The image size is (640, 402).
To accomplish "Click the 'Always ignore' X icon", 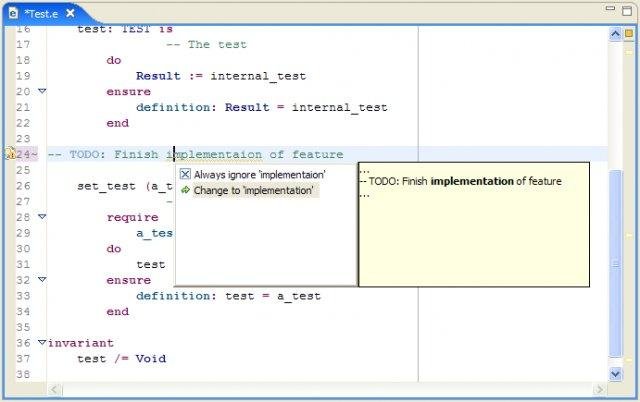I will pos(185,174).
